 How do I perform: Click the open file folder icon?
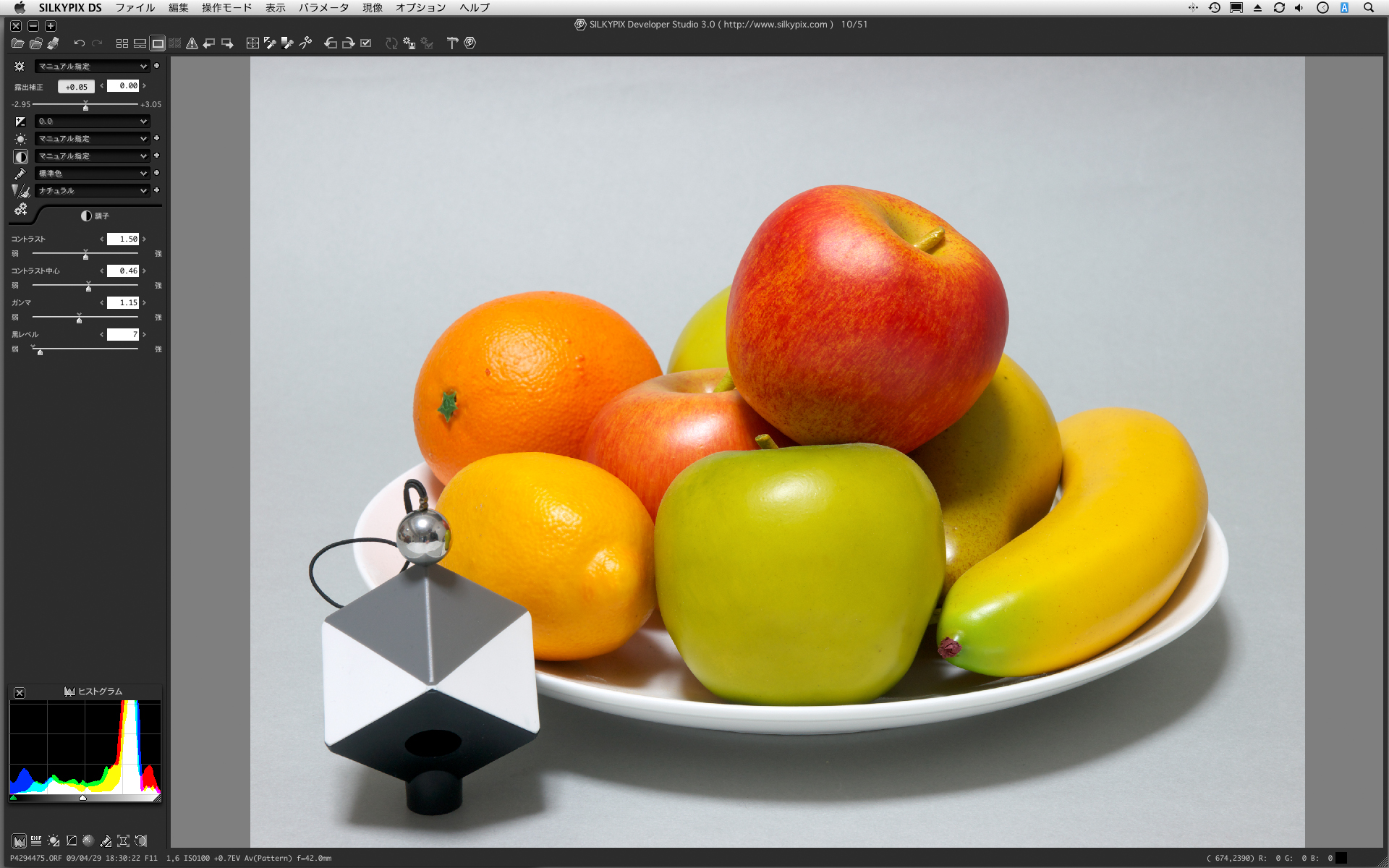click(18, 43)
